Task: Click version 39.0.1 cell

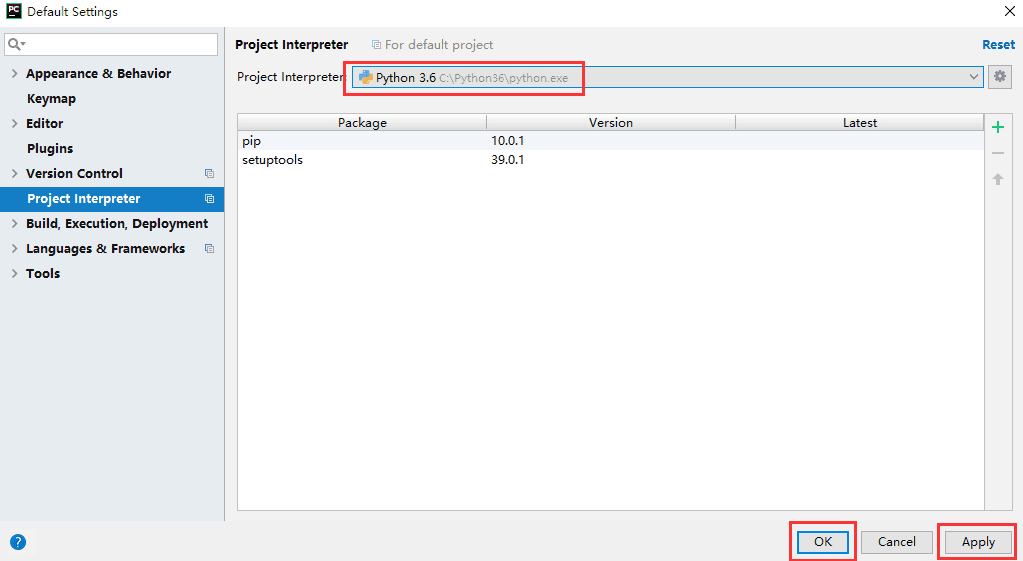Action: 508,160
